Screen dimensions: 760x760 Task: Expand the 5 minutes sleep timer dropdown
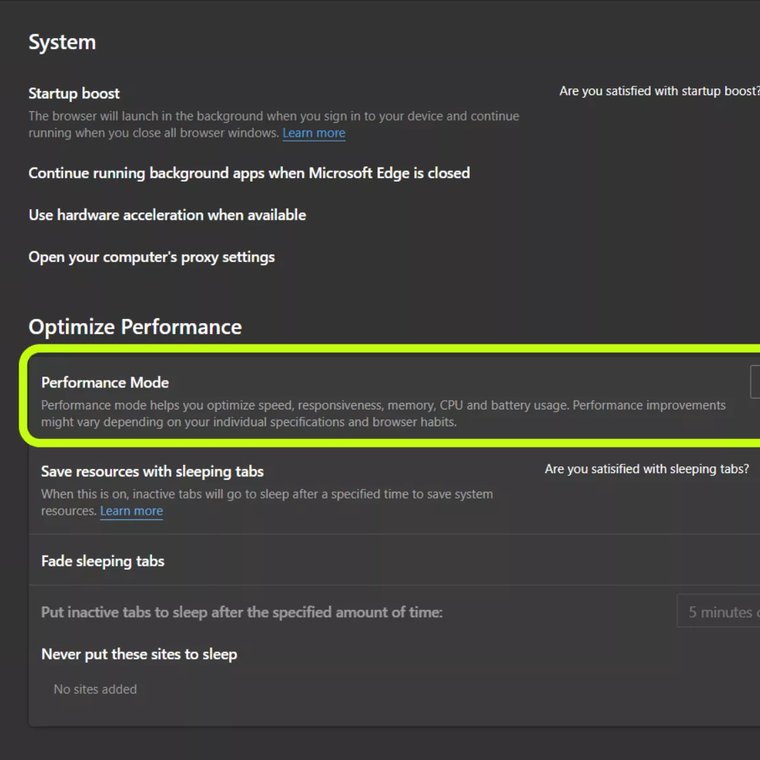(718, 612)
